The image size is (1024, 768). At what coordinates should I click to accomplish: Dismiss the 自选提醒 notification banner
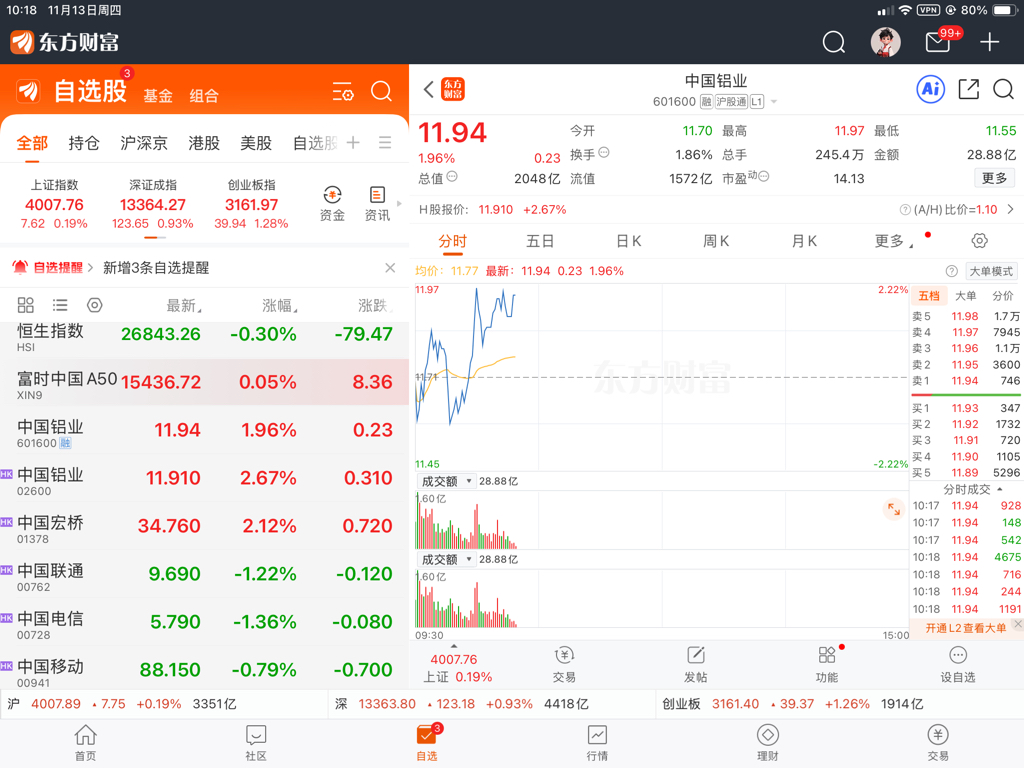pos(390,268)
